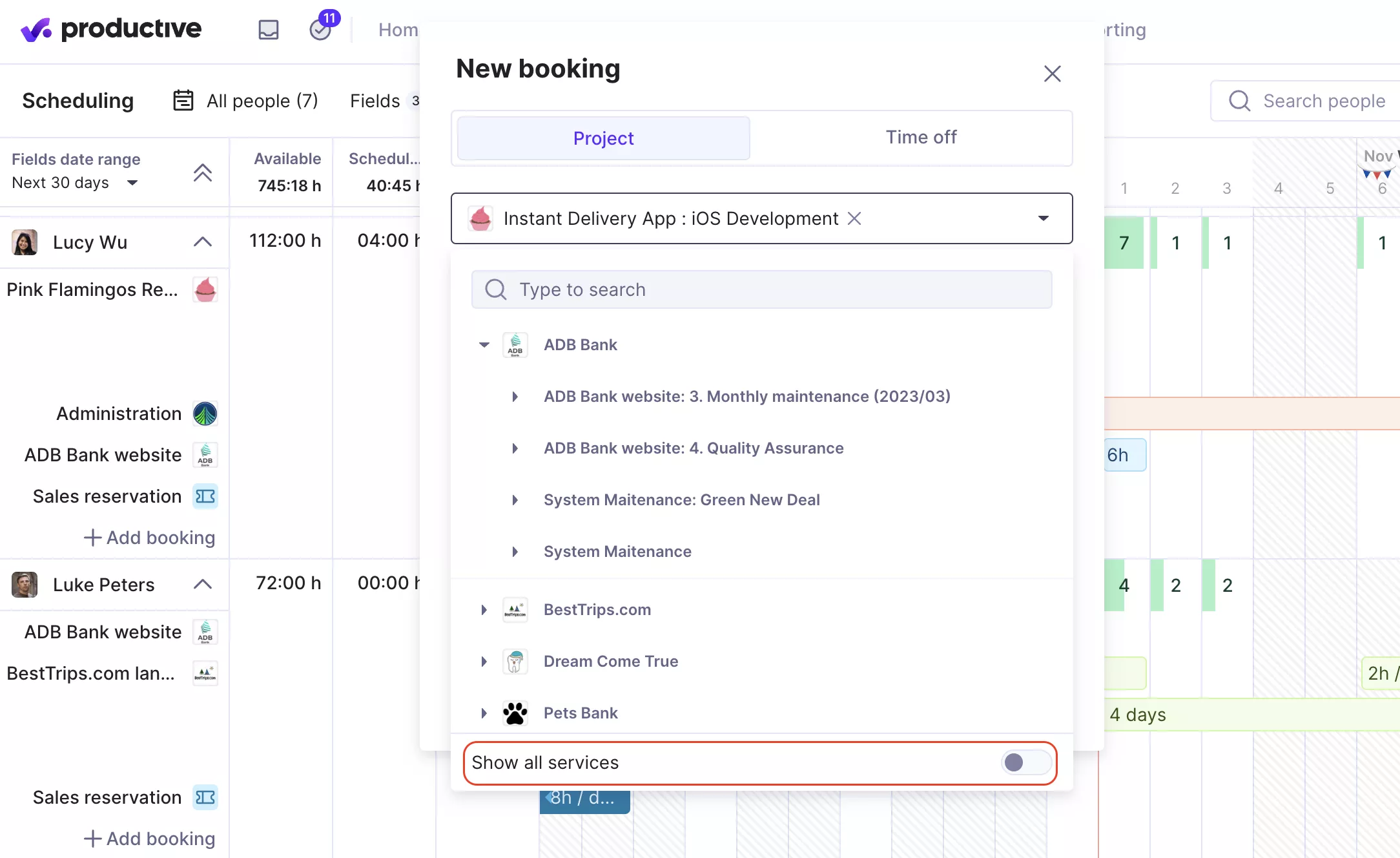Click the 6h booking block
Image resolution: width=1400 pixels, height=858 pixels.
(x=1124, y=455)
